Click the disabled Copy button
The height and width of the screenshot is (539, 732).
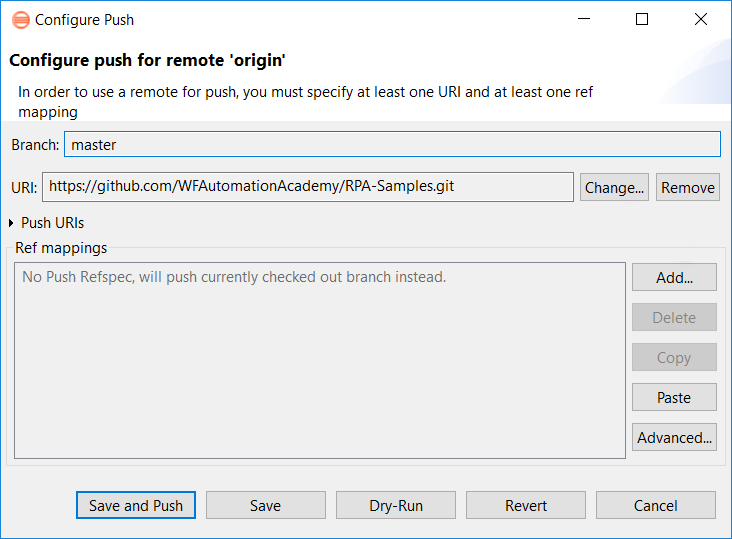[674, 357]
